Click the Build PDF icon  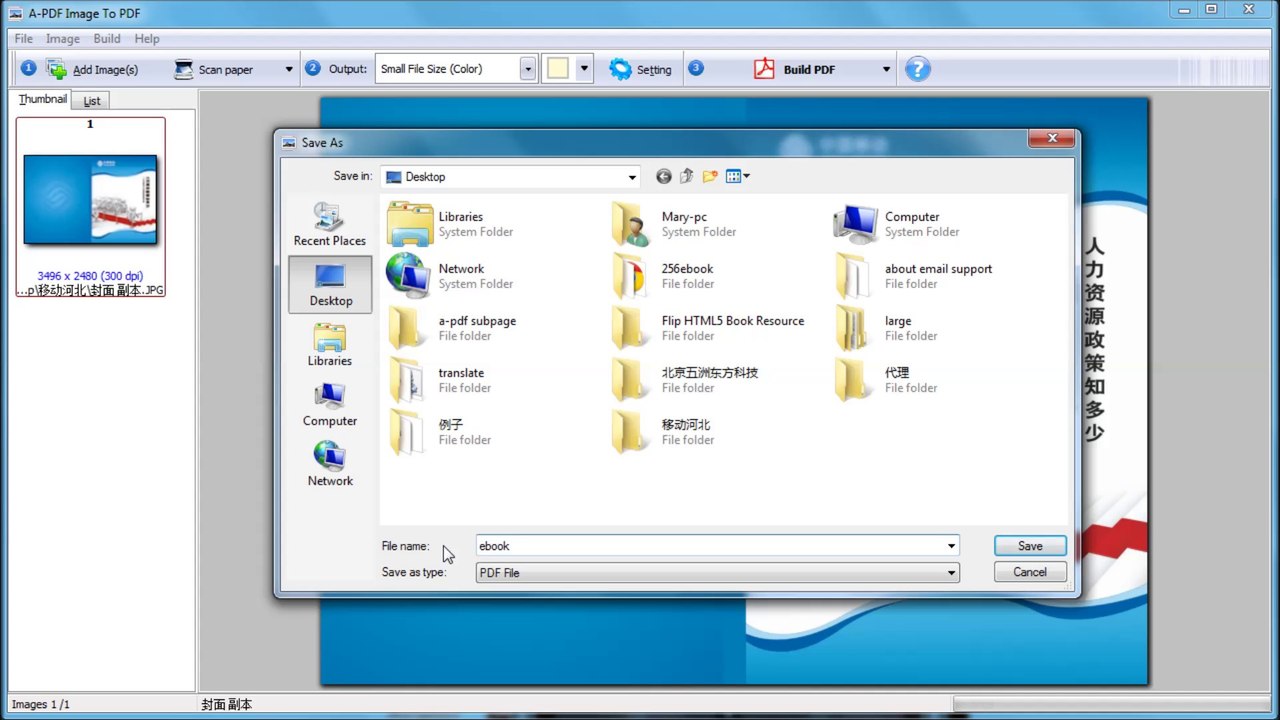point(765,69)
